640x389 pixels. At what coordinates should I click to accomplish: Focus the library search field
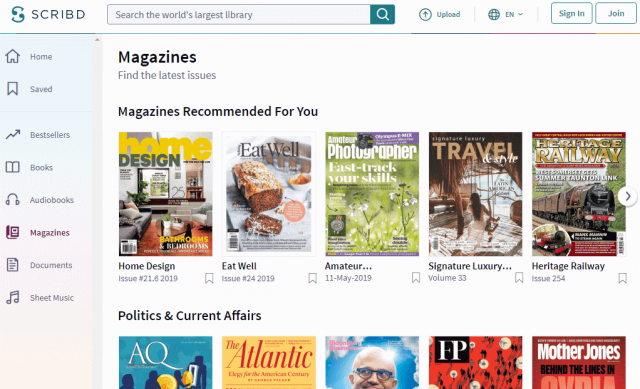pos(239,15)
